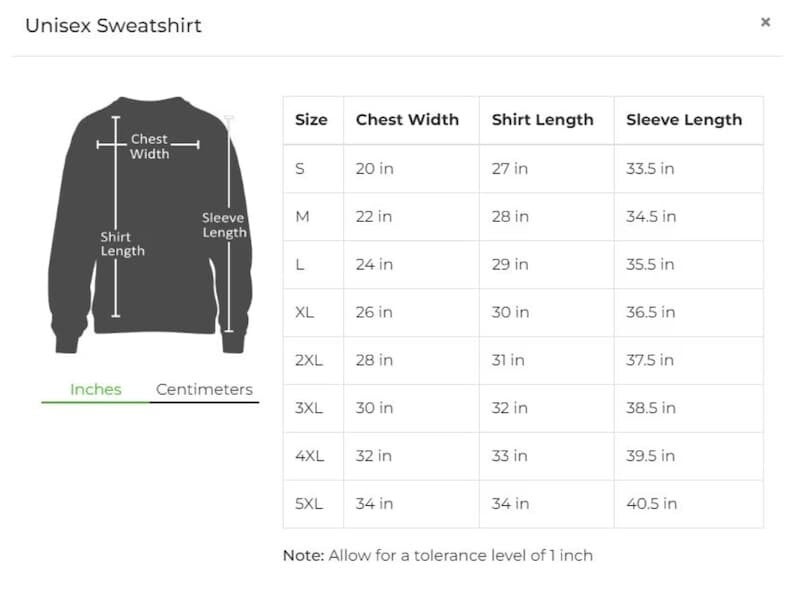Click the Sleeve Length label on the diagram
The image size is (794, 597).
pos(223,225)
